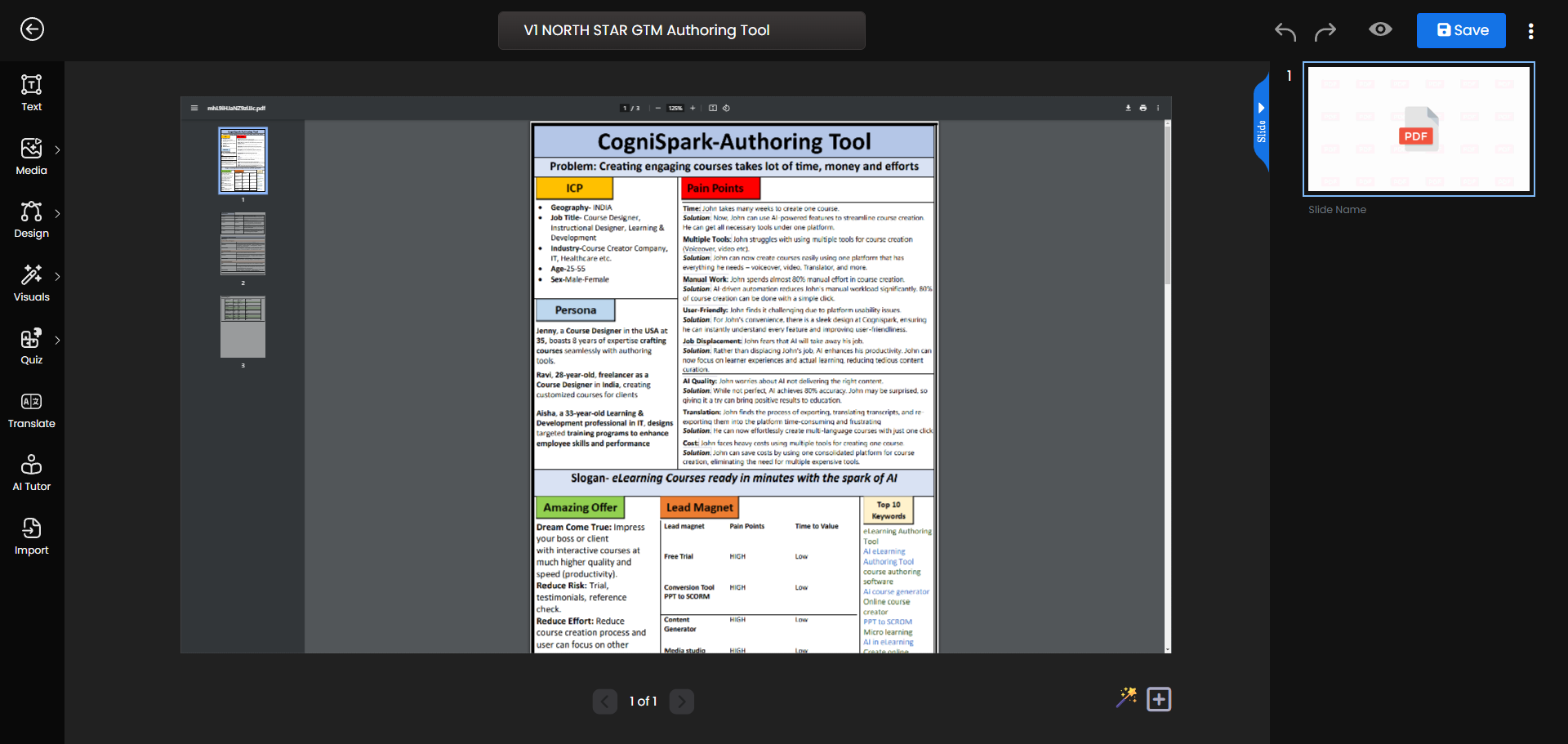The width and height of the screenshot is (1568, 744).
Task: Toggle preview with the eye icon
Action: point(1380,29)
